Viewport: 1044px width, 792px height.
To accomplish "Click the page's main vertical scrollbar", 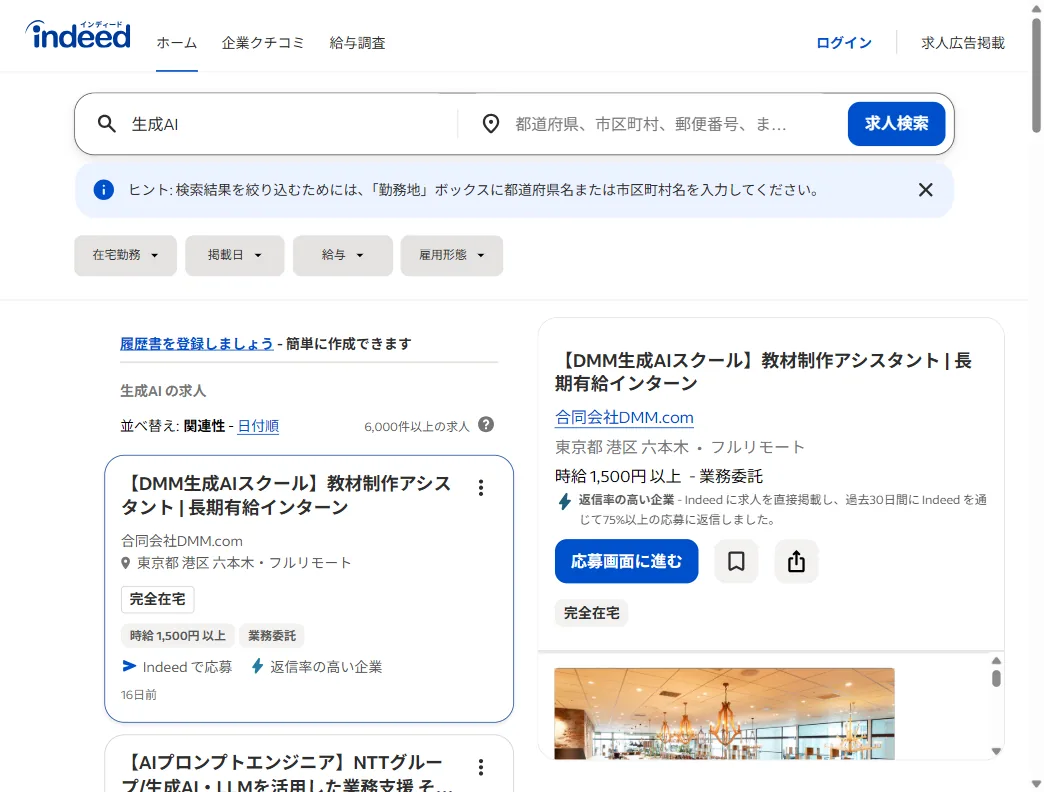I will point(1036,75).
